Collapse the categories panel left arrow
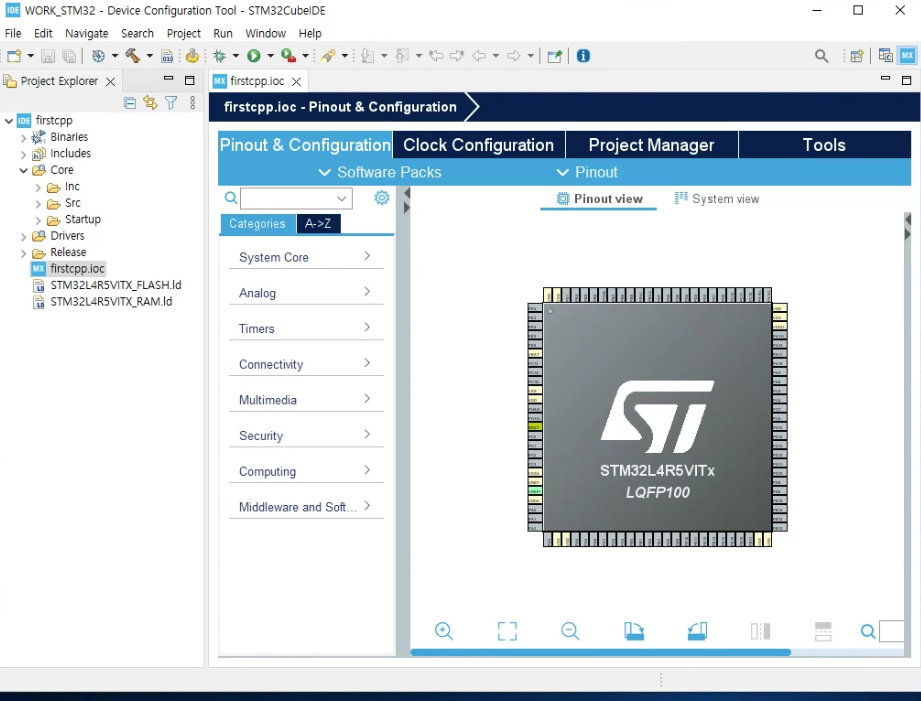921x701 pixels. point(406,193)
